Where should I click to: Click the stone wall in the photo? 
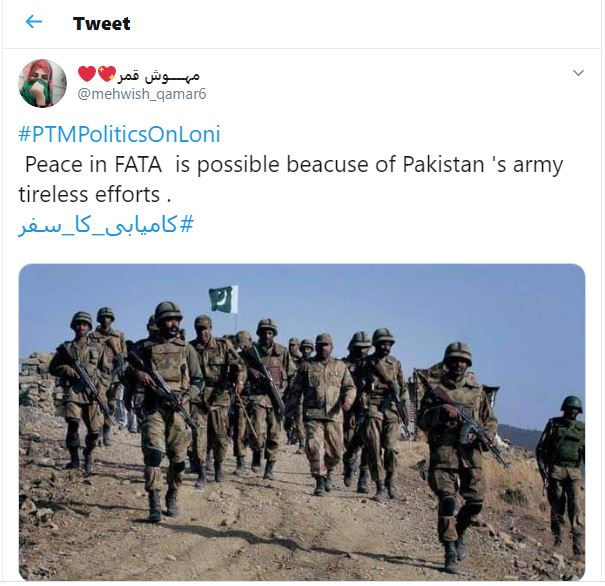(x=37, y=380)
